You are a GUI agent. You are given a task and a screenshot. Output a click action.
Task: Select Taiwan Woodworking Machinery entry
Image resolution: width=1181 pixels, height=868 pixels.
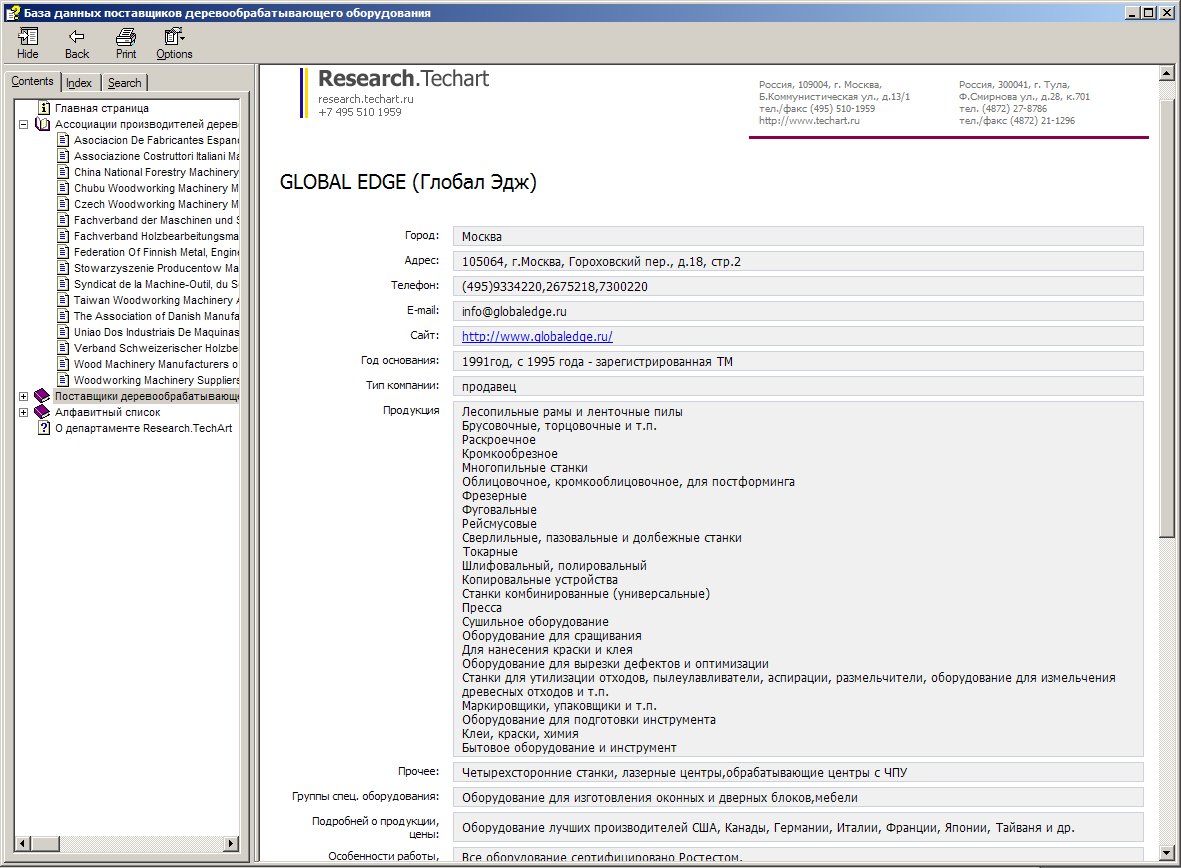pos(156,300)
